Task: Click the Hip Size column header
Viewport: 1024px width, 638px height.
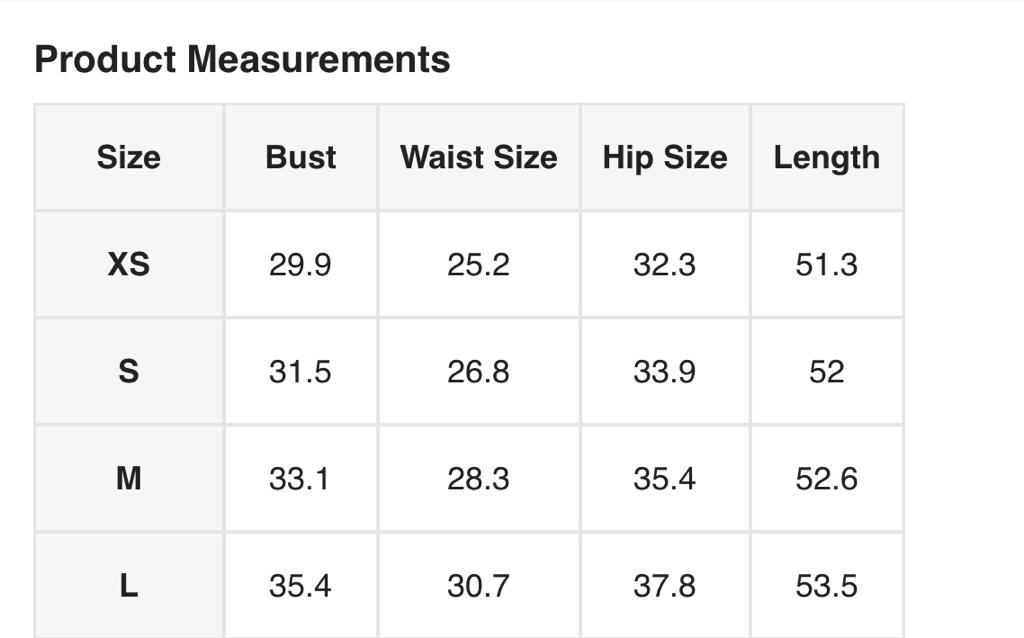Action: [664, 158]
